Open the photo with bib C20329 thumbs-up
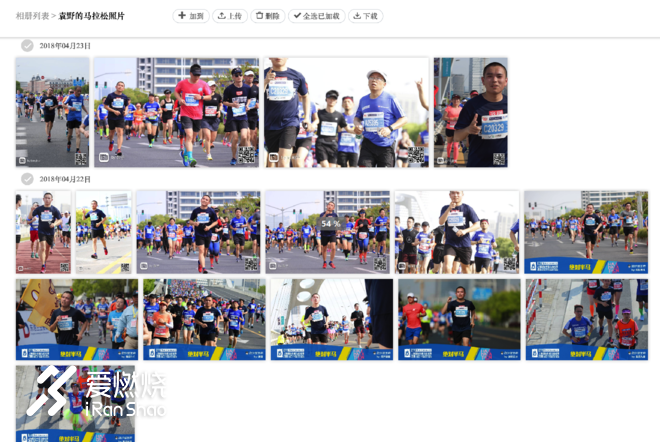The image size is (660, 442). pyautogui.click(x=471, y=112)
